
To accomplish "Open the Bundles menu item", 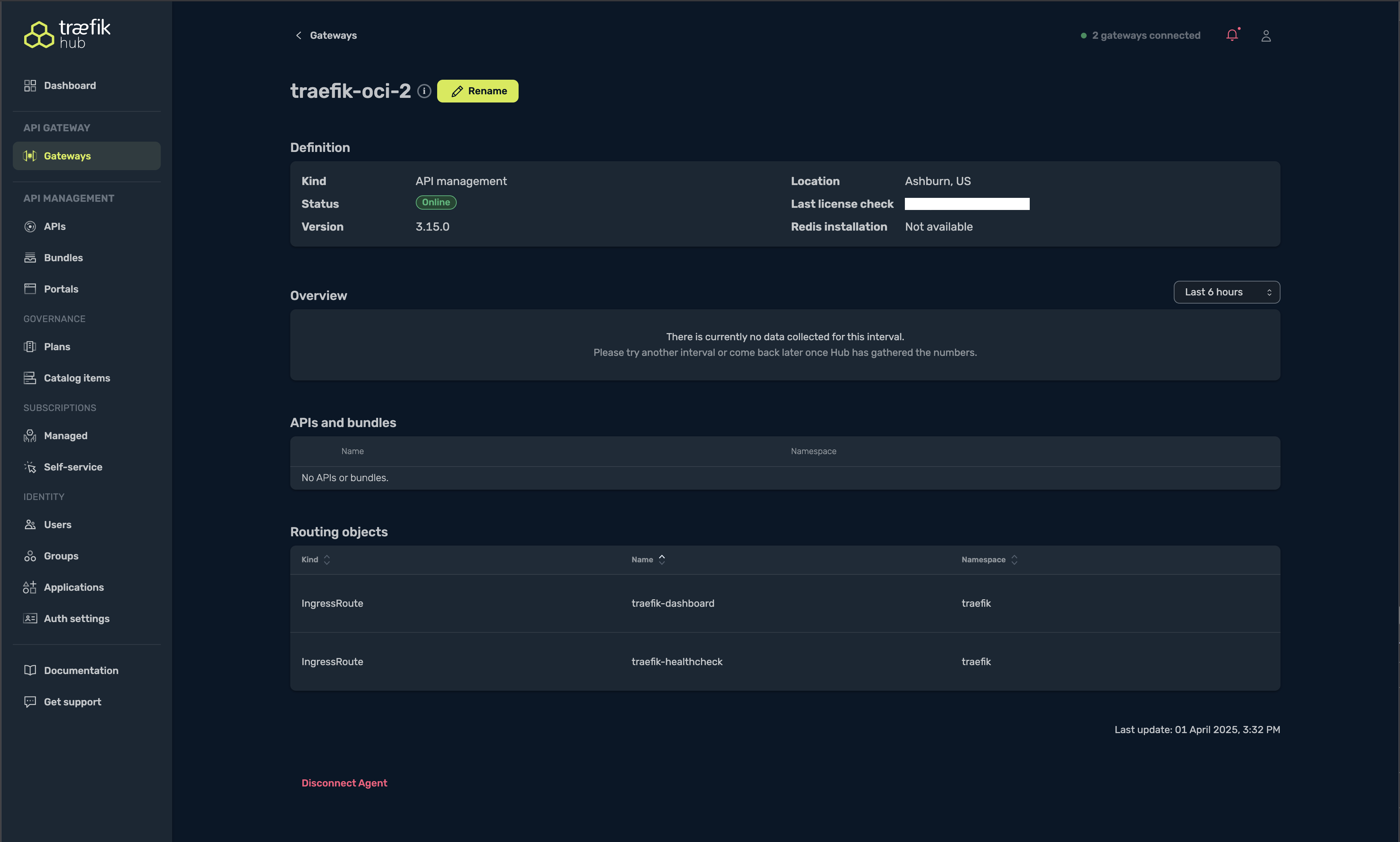I will point(63,258).
